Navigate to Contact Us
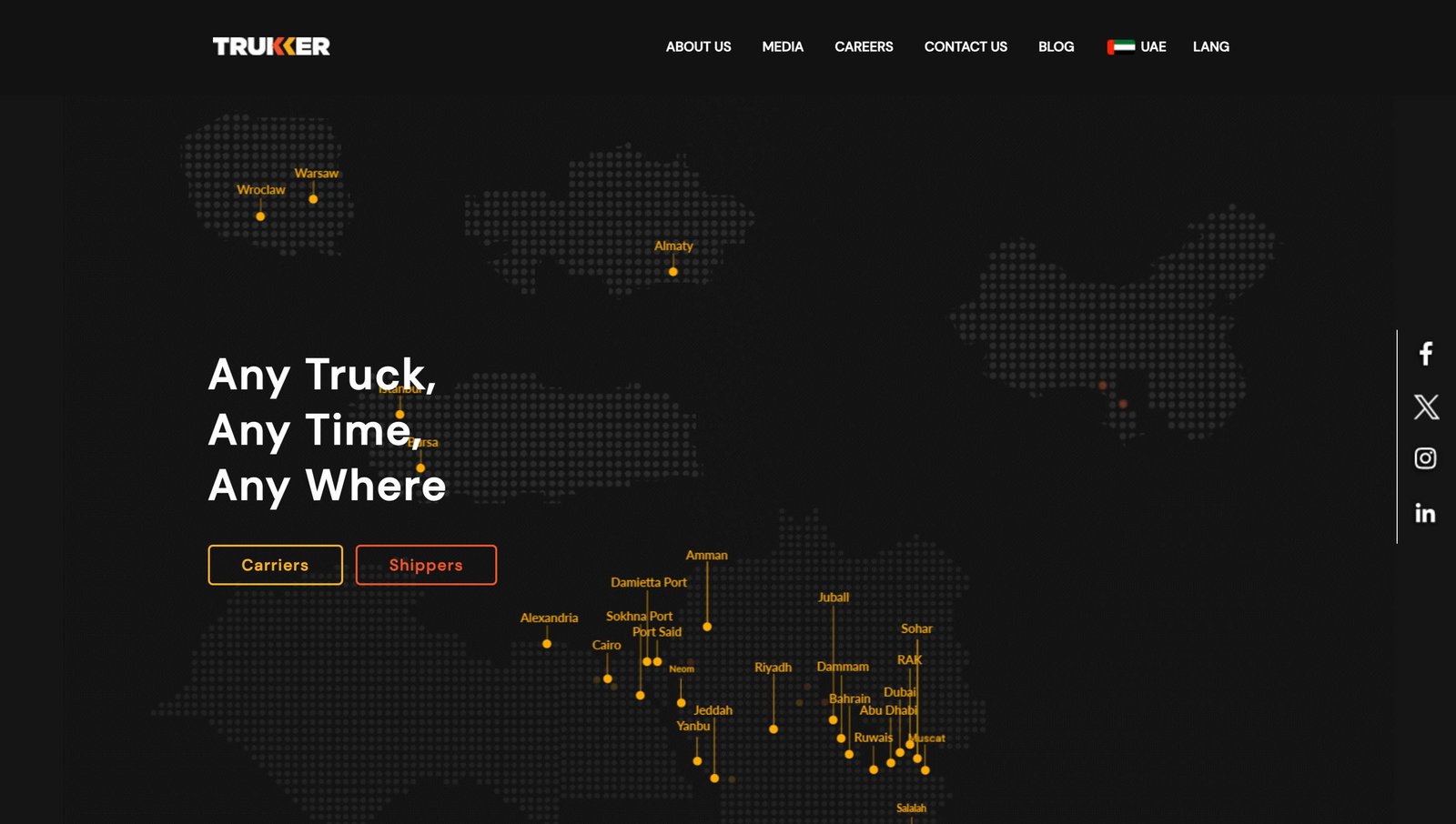Screen dimensions: 1456x824 pyautogui.click(x=966, y=47)
